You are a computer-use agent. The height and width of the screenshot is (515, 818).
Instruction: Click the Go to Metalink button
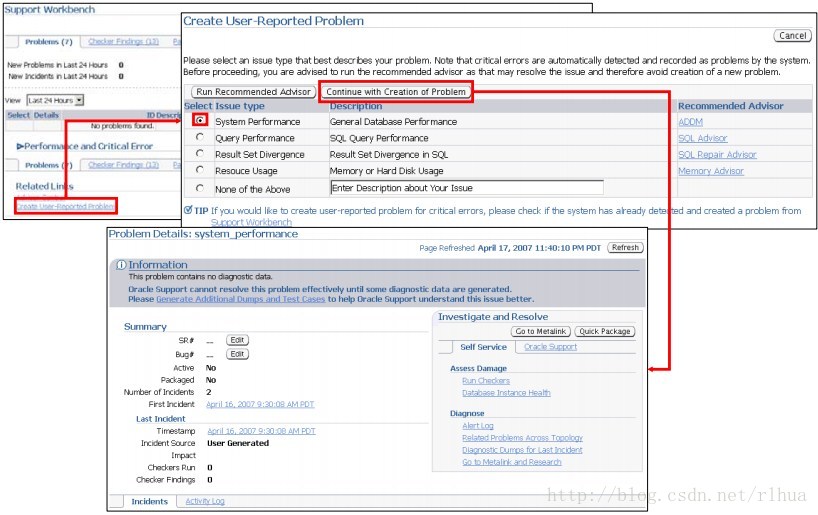pyautogui.click(x=540, y=331)
